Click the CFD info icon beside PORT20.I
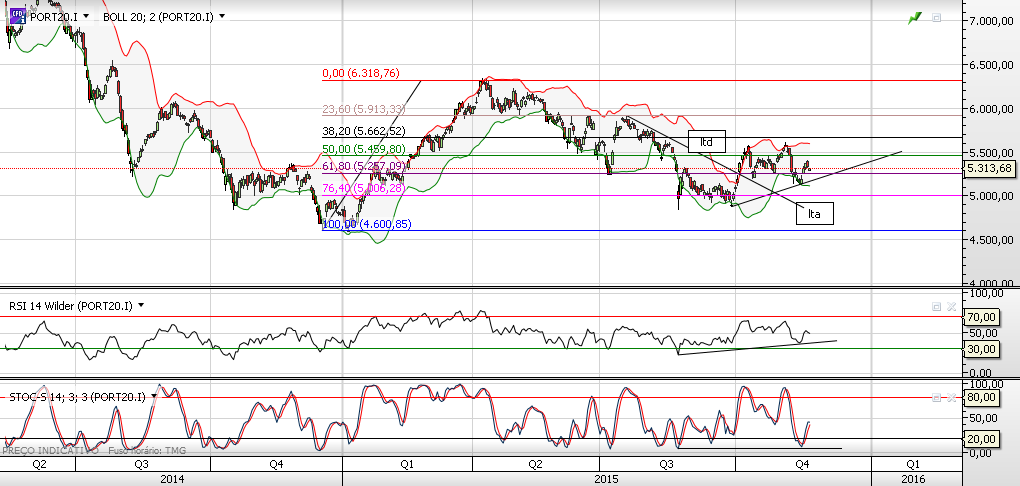 coord(16,17)
